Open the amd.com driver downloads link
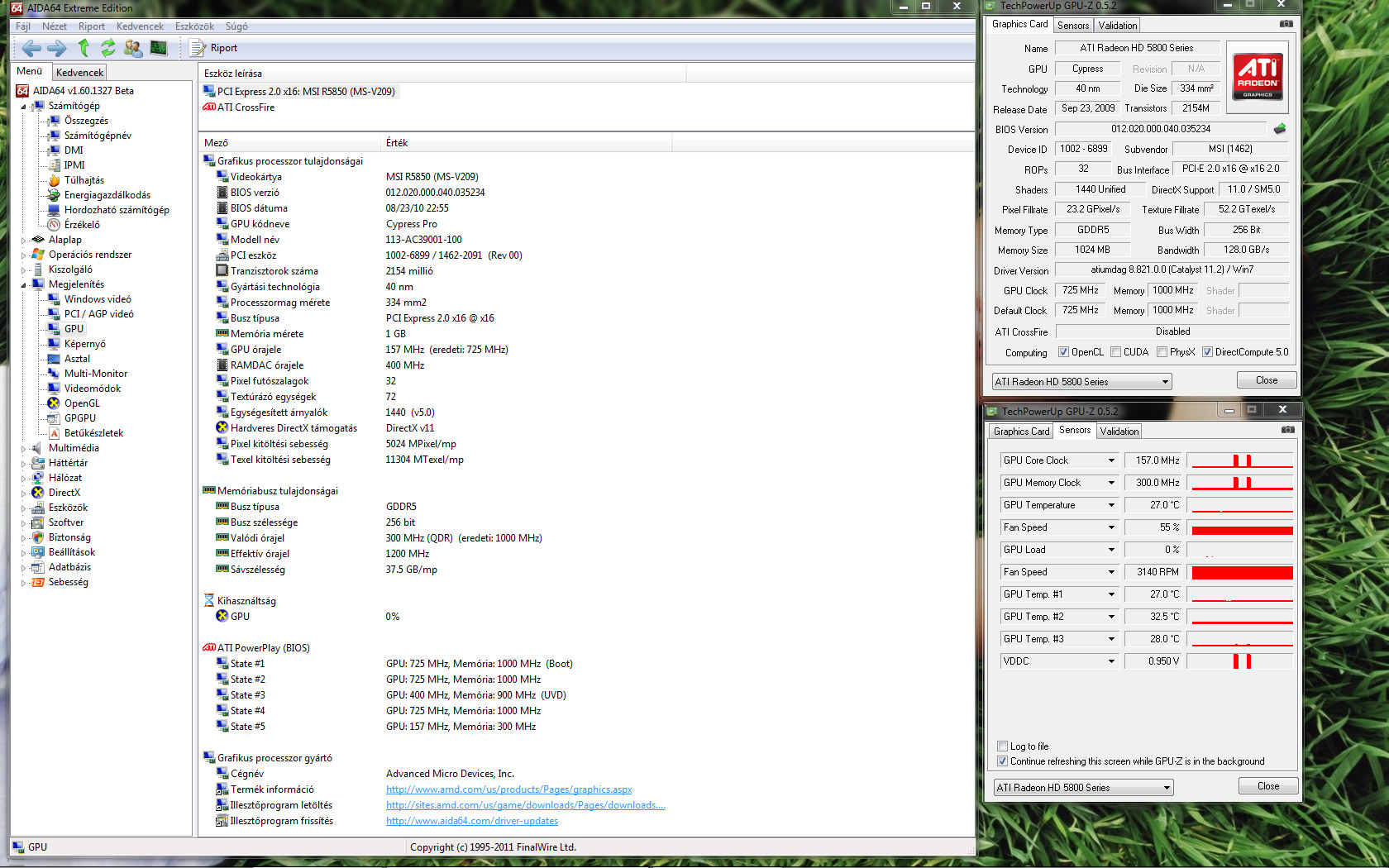The width and height of the screenshot is (1389, 868). click(525, 805)
